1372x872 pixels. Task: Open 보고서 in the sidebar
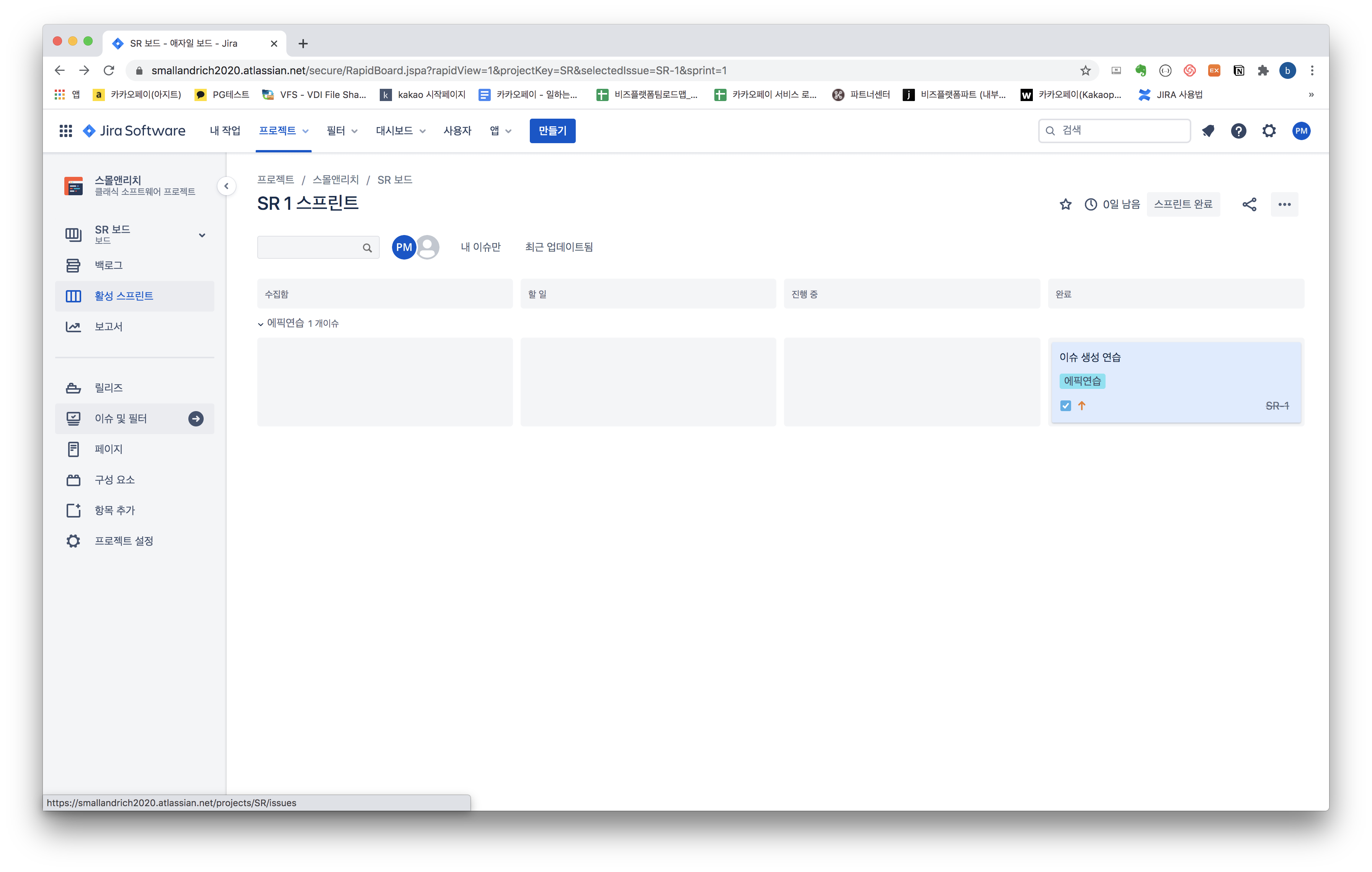click(108, 327)
